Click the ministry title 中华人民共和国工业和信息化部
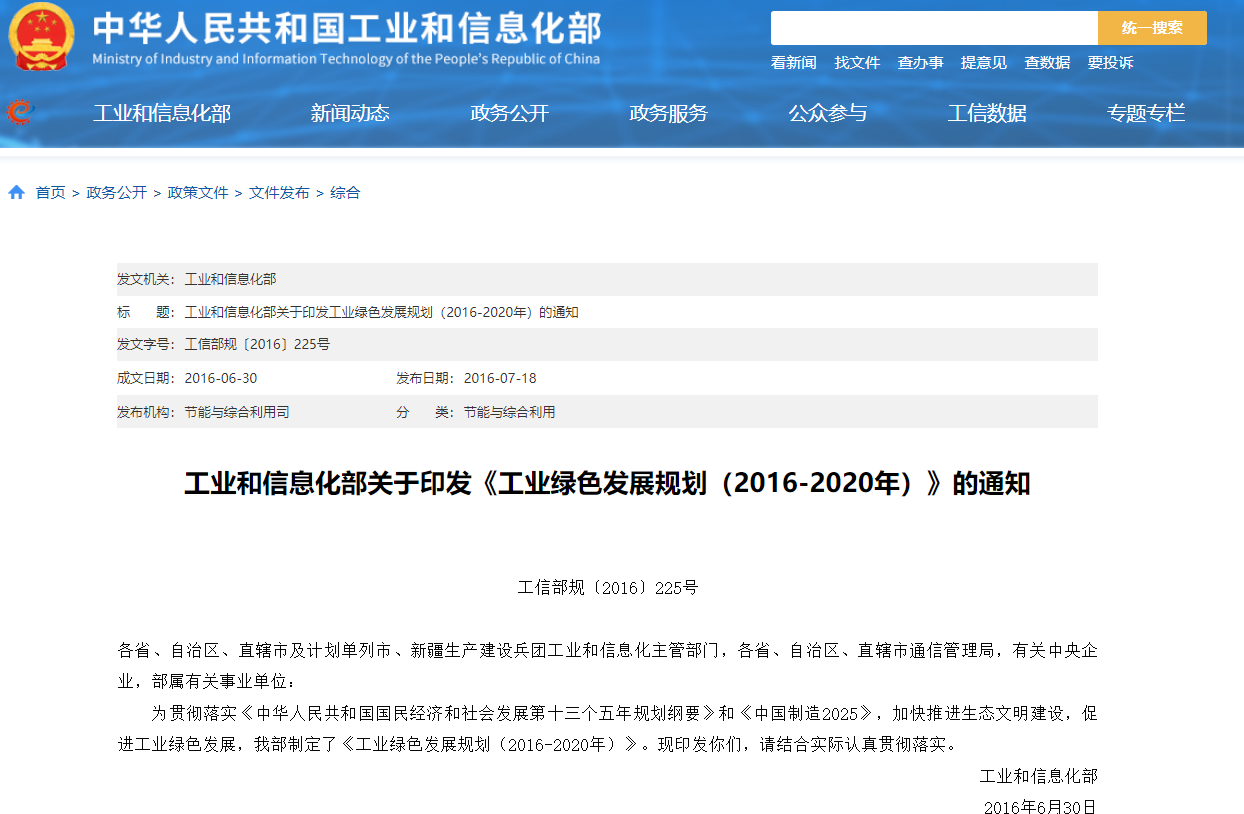1244x814 pixels. [x=347, y=28]
